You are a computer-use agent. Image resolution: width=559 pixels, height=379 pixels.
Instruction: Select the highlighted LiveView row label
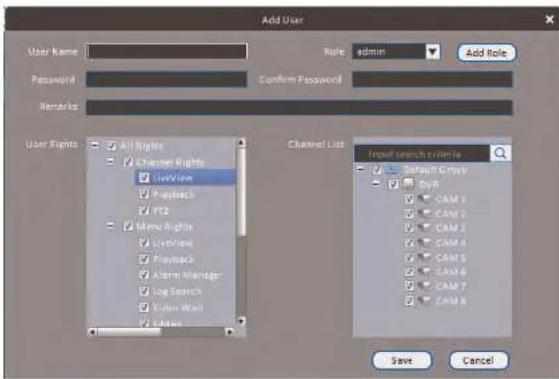coord(173,178)
